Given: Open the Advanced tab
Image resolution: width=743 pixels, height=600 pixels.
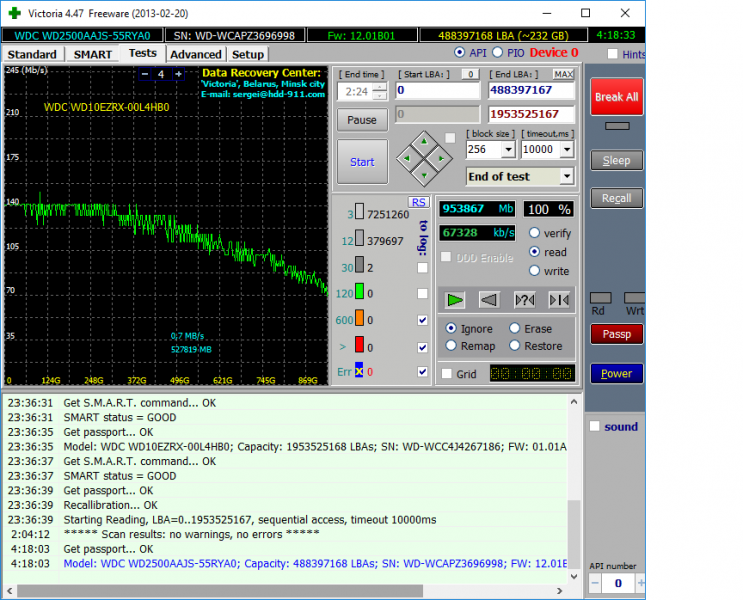Looking at the screenshot, I should 195,54.
